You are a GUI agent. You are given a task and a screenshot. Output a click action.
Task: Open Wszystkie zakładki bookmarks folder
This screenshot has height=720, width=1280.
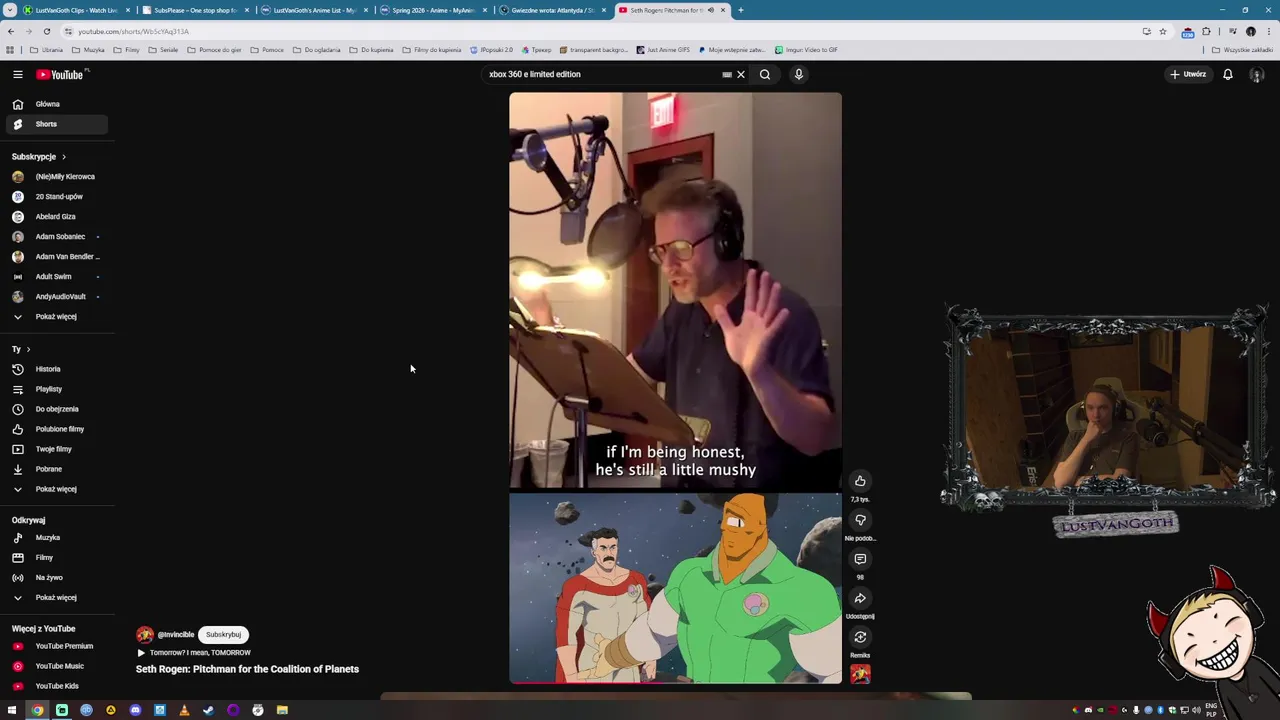click(x=1243, y=50)
